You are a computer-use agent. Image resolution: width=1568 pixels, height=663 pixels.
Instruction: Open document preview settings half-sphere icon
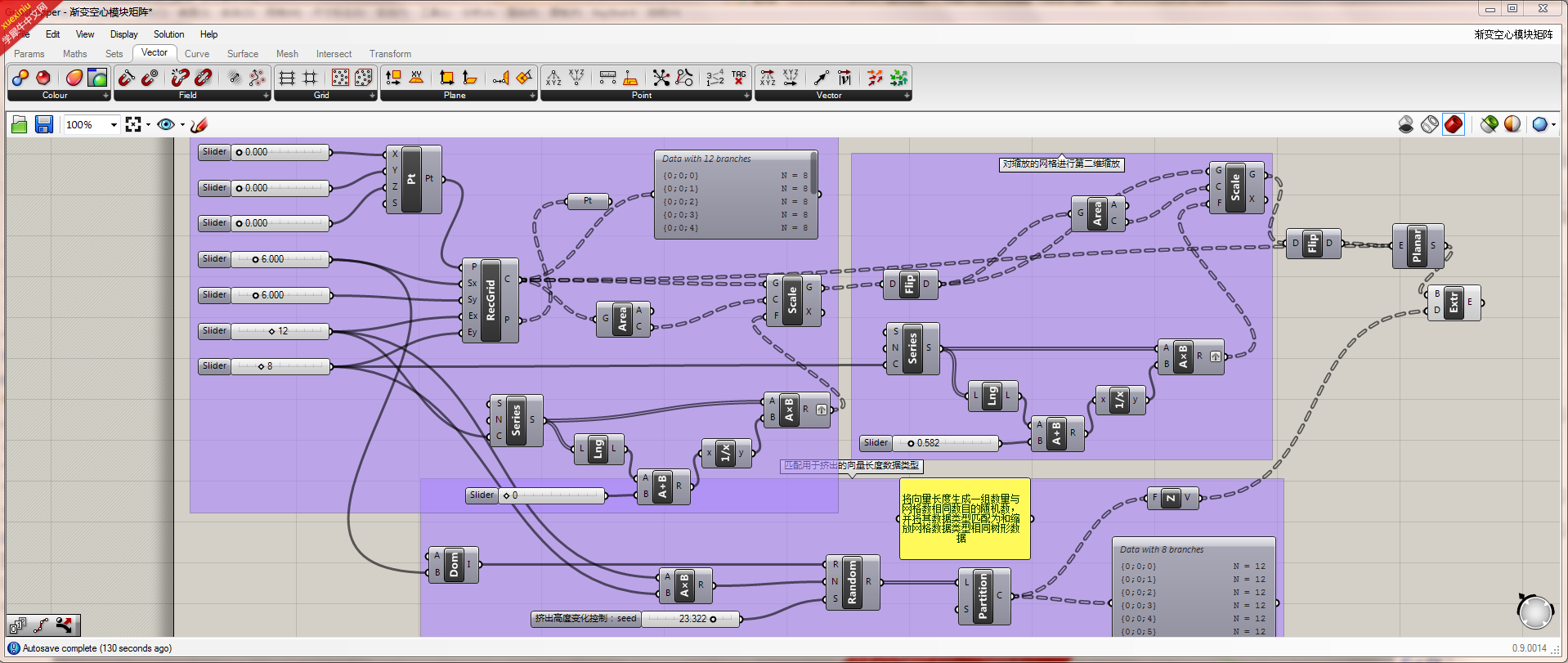(x=1512, y=124)
